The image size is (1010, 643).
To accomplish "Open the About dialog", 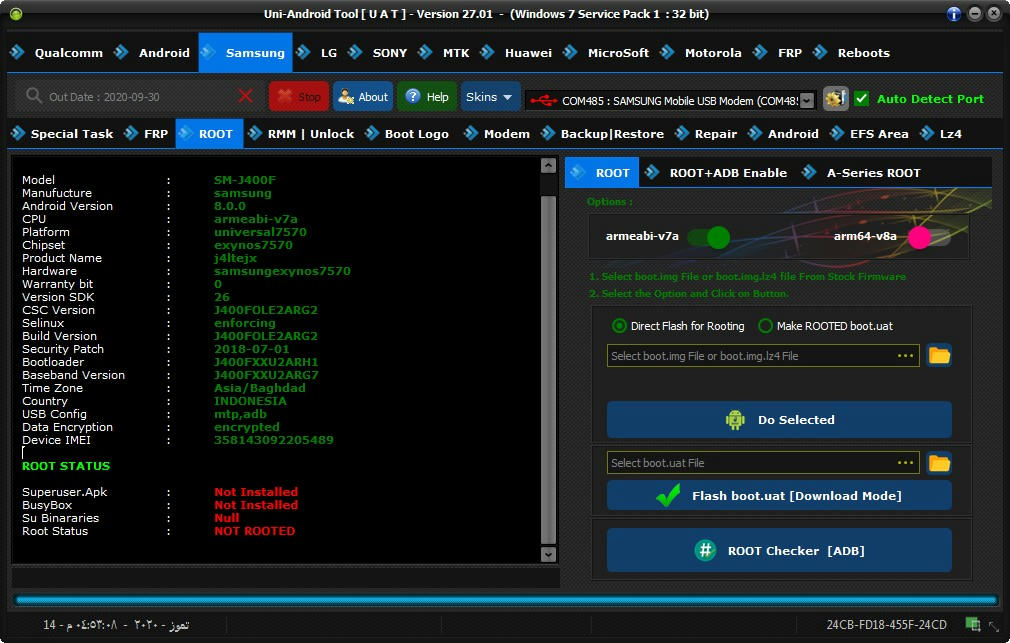I will [363, 97].
